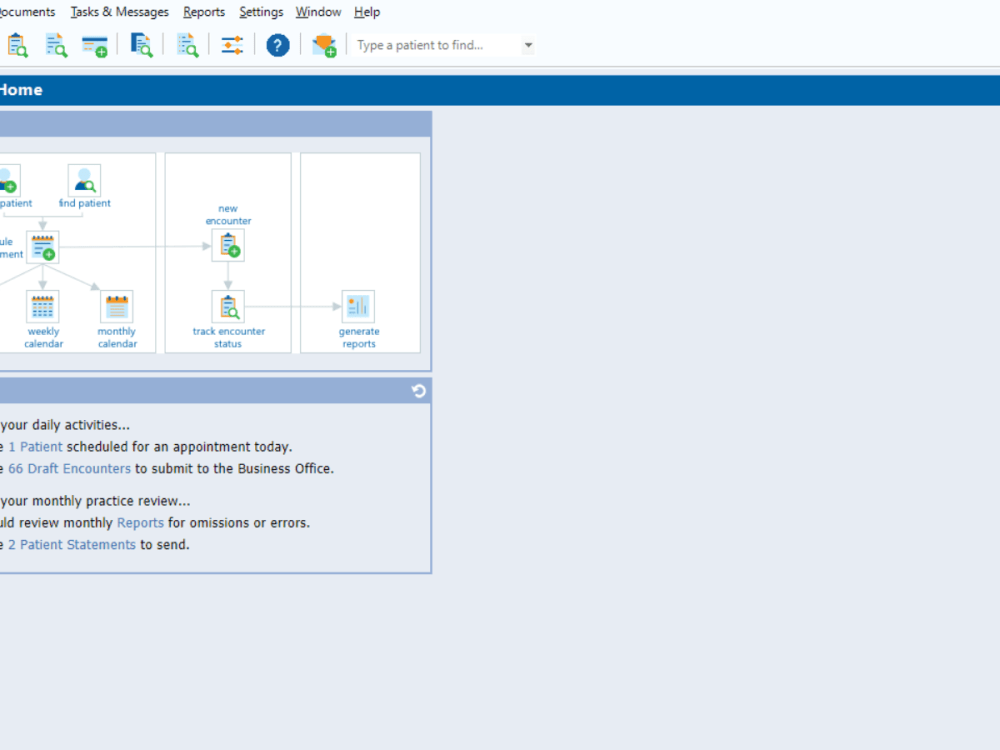The width and height of the screenshot is (1000, 750).
Task: Open the weekly calendar icon
Action: point(43,307)
